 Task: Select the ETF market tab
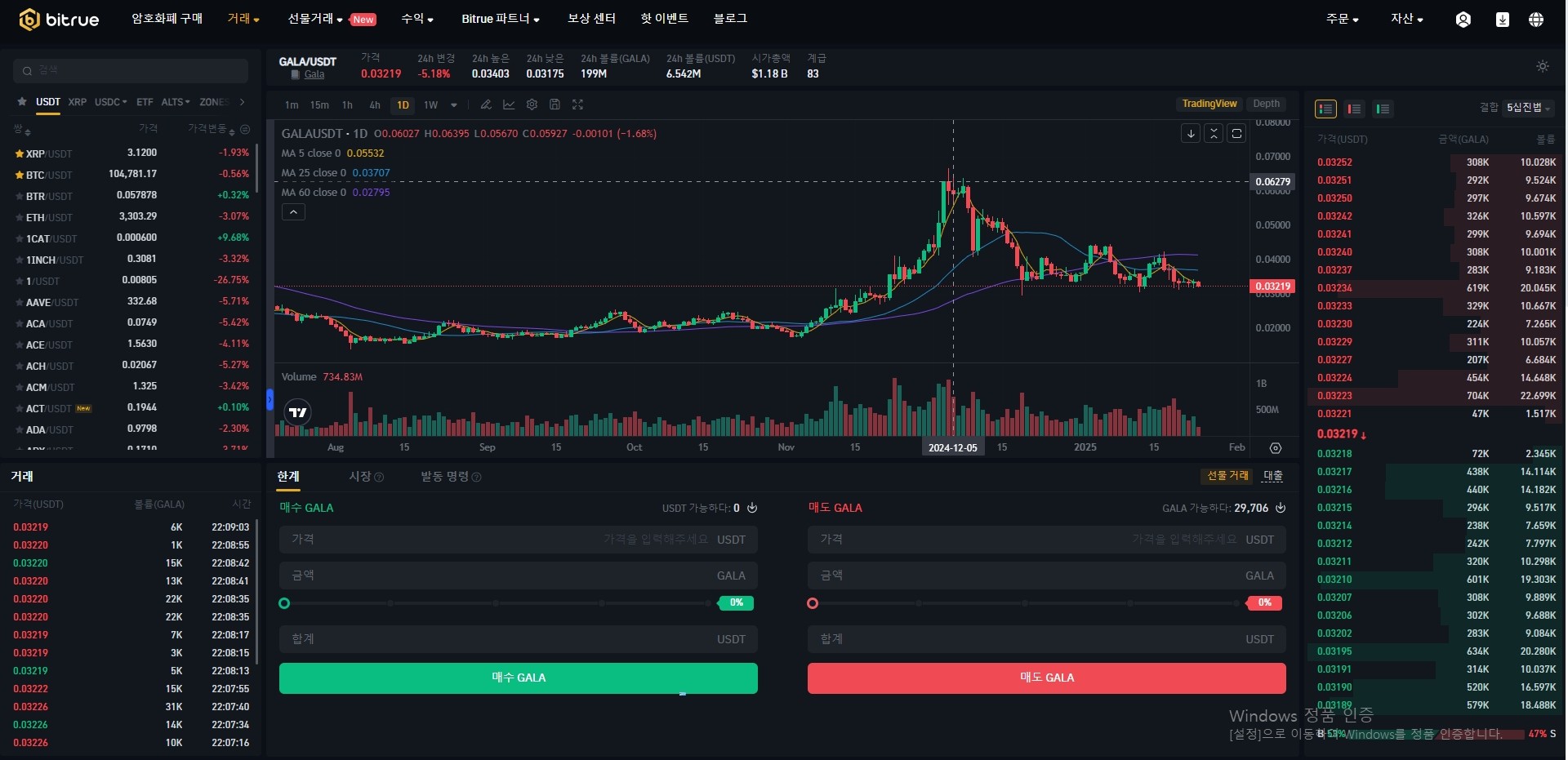(x=145, y=102)
